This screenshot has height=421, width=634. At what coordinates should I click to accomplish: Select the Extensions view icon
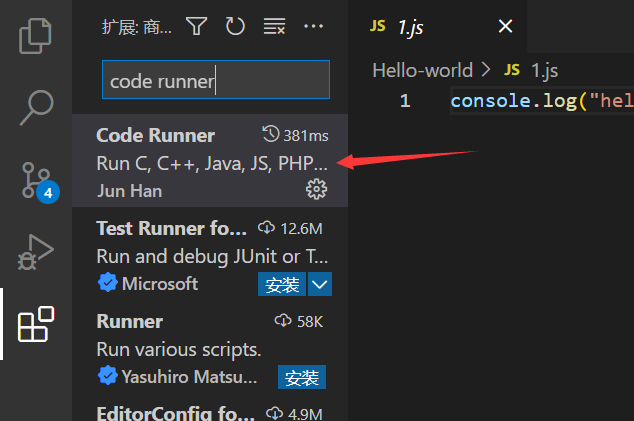[36, 324]
